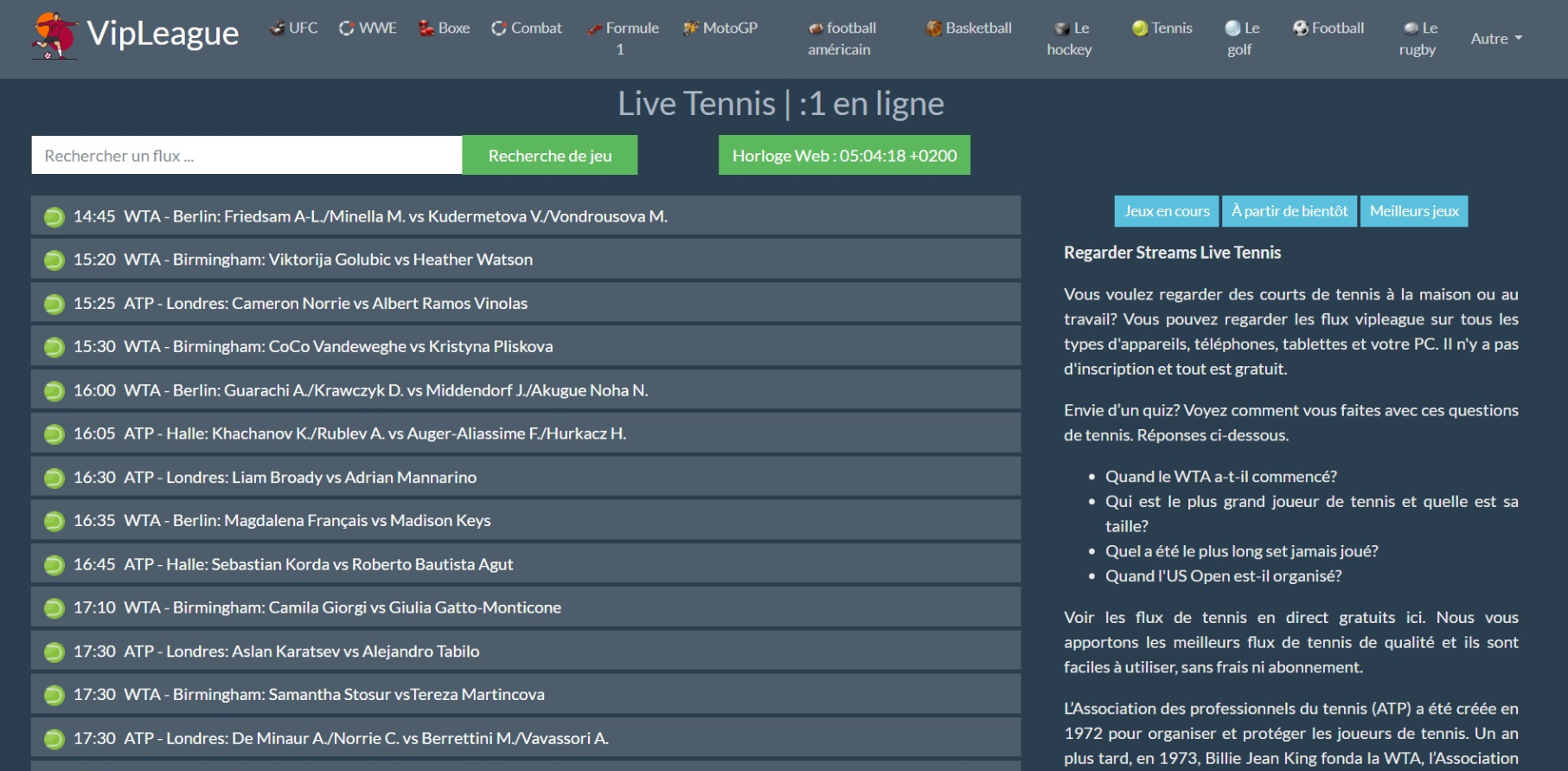Select the Jeux en cours tab
Screen dimensions: 1568x771
[1167, 211]
